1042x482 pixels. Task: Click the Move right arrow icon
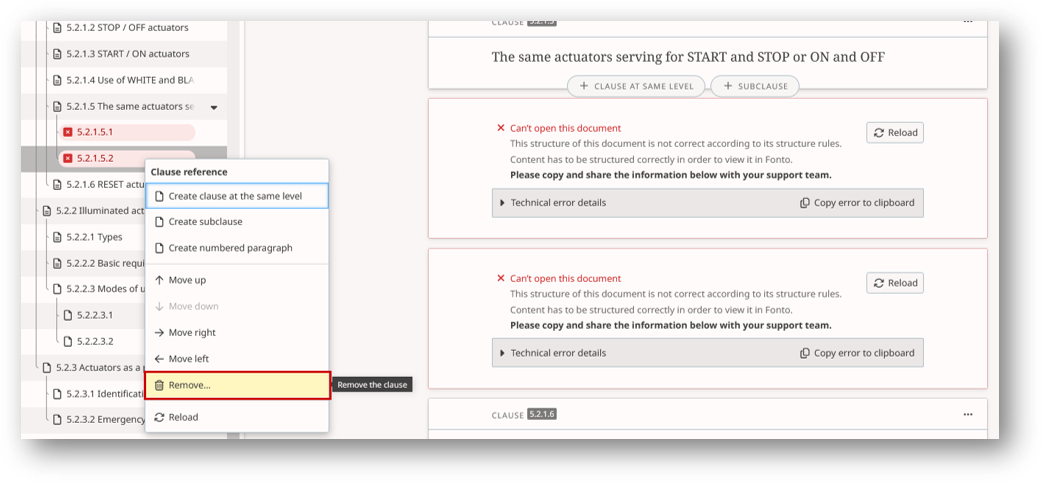[x=159, y=333]
